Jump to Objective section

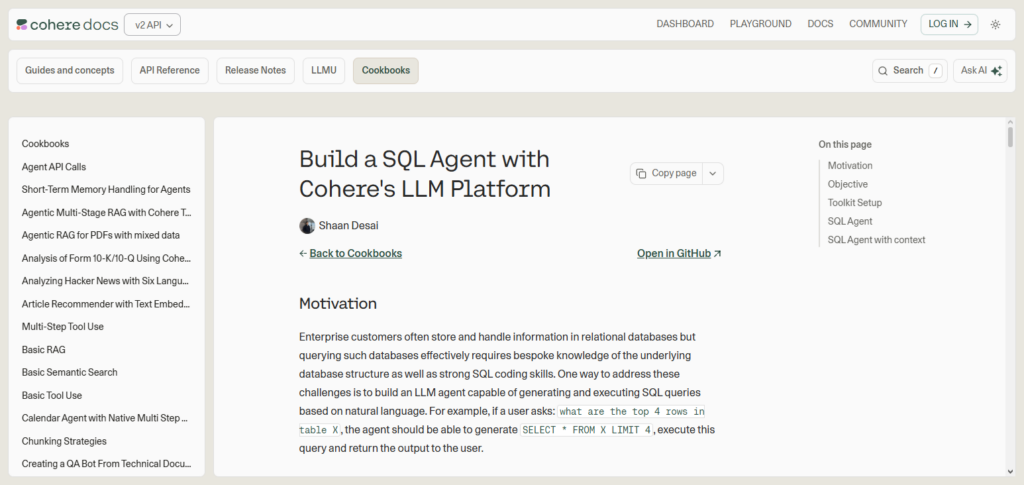point(847,184)
